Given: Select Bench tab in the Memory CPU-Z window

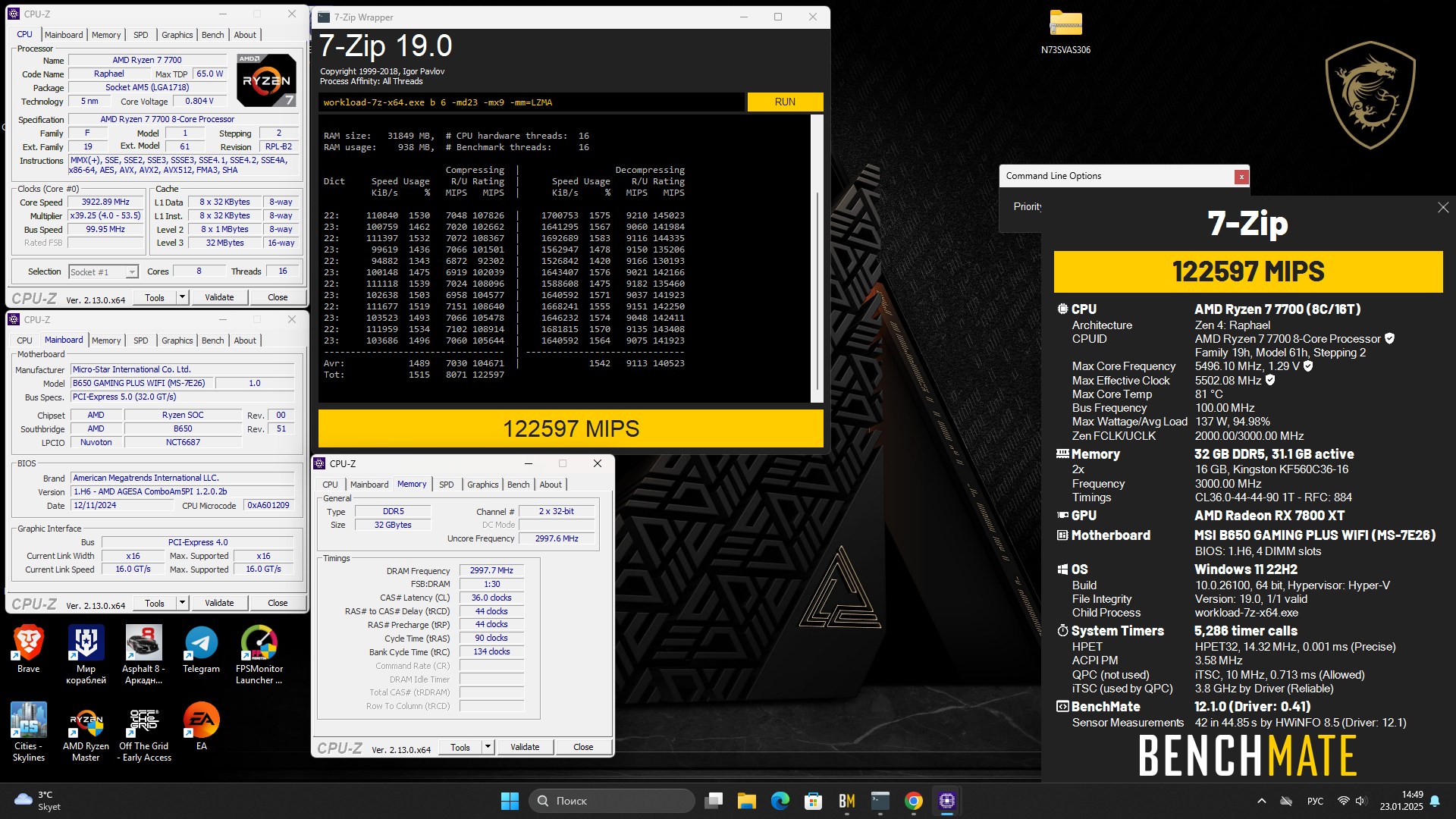Looking at the screenshot, I should 519,485.
